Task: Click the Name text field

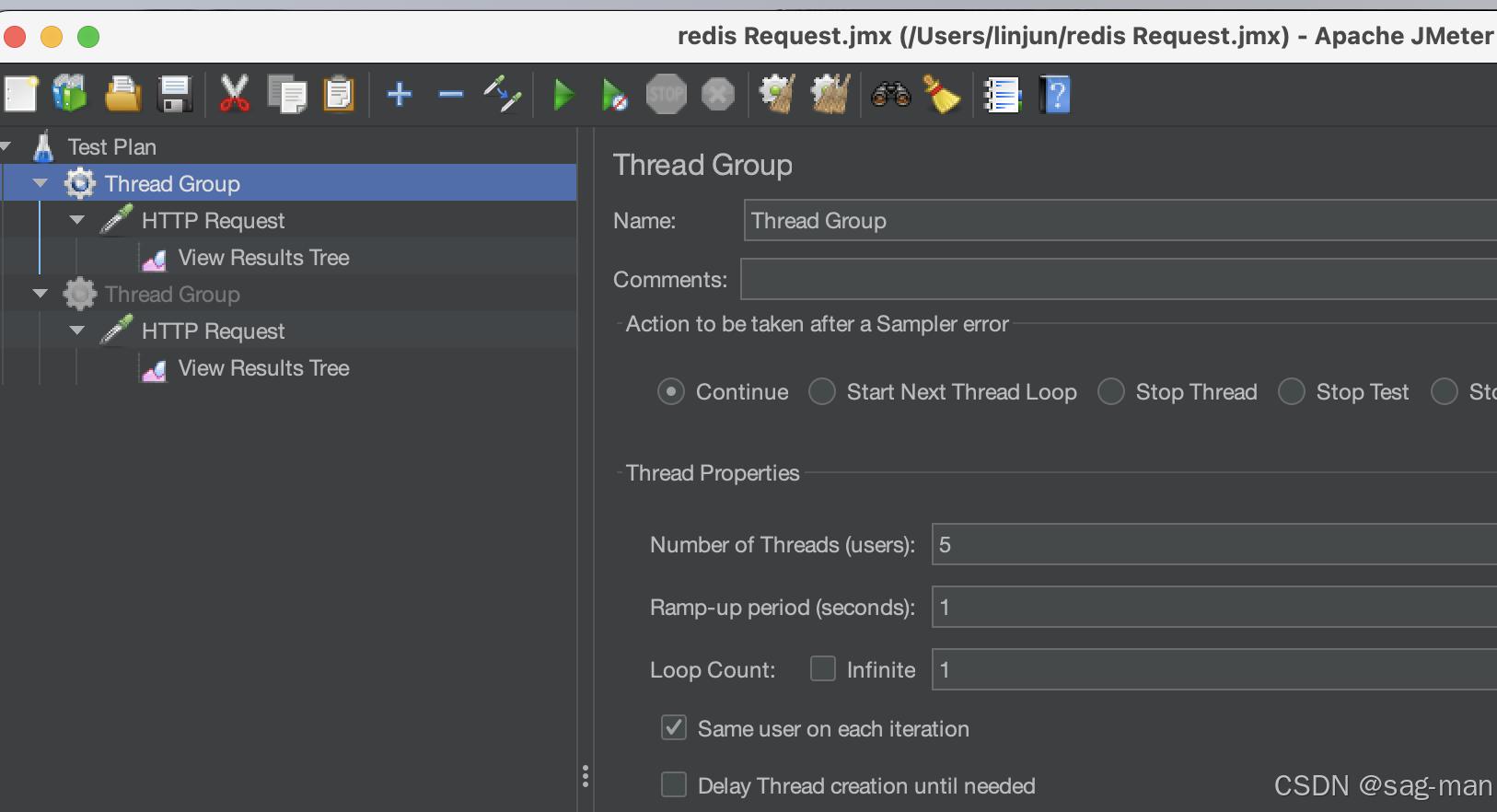Action: coord(1120,221)
